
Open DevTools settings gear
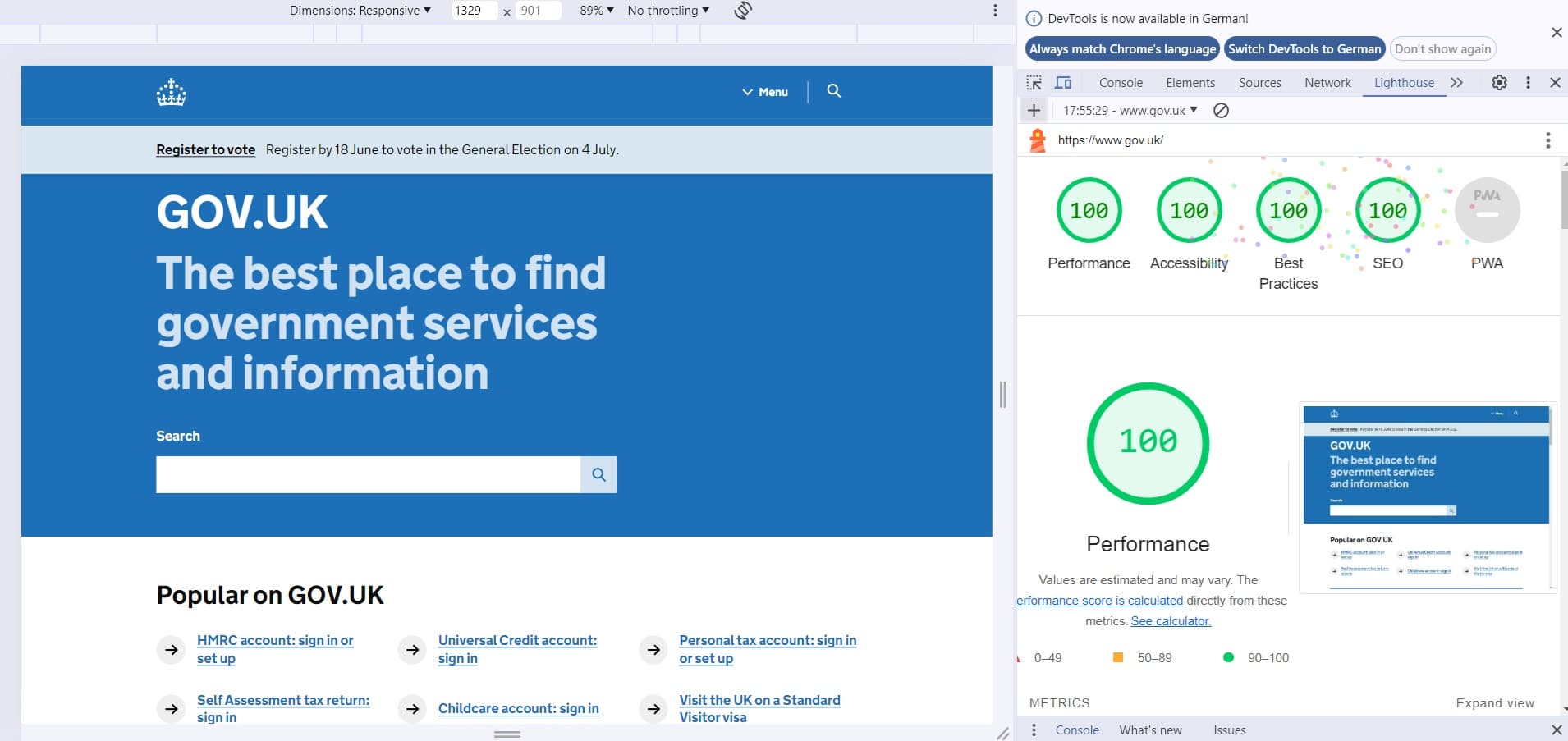pyautogui.click(x=1499, y=83)
